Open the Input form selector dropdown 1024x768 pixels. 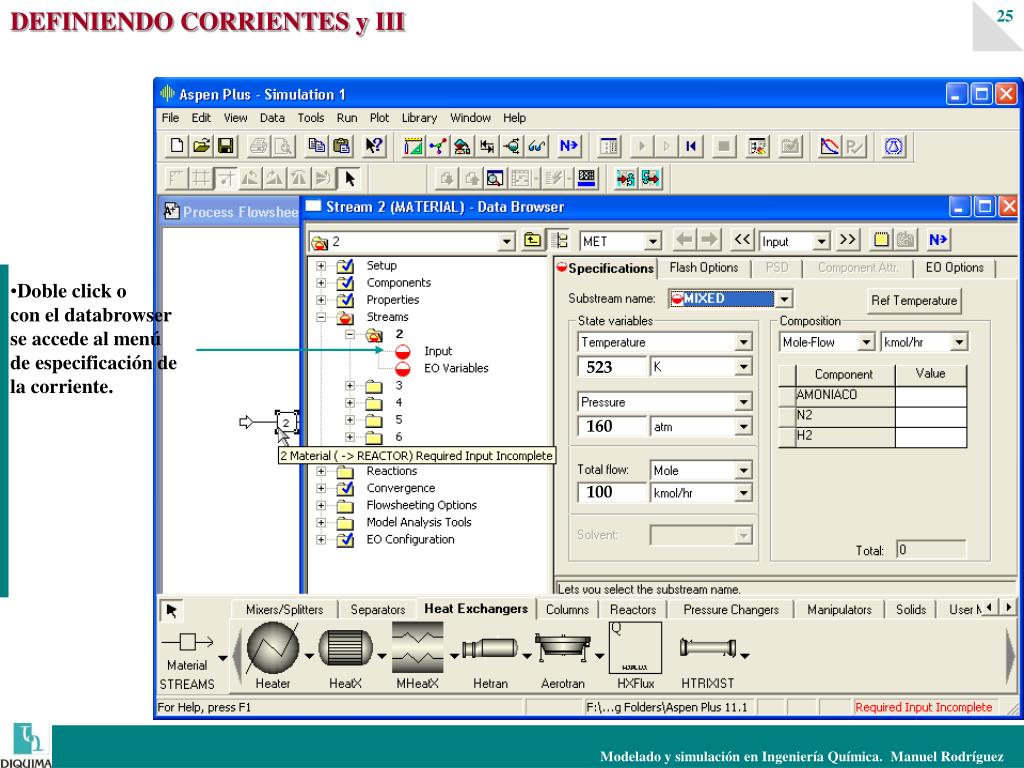click(x=822, y=242)
